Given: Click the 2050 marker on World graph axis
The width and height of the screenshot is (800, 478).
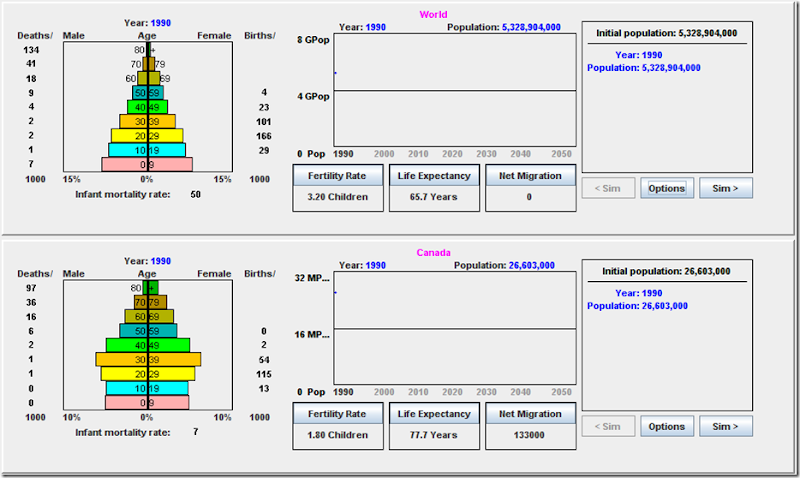Looking at the screenshot, I should (x=561, y=154).
